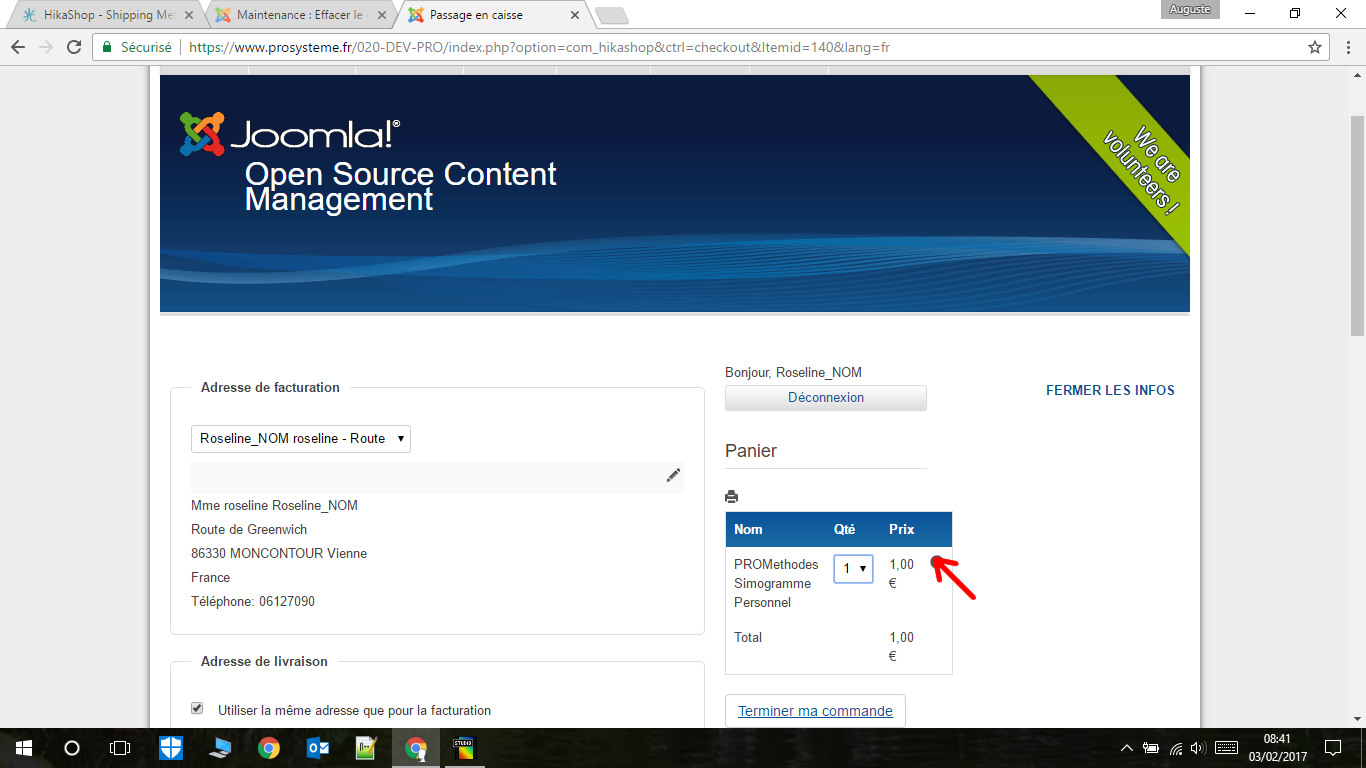Open the volume speaker tray icon
Viewport: 1366px width, 768px height.
coord(1198,748)
